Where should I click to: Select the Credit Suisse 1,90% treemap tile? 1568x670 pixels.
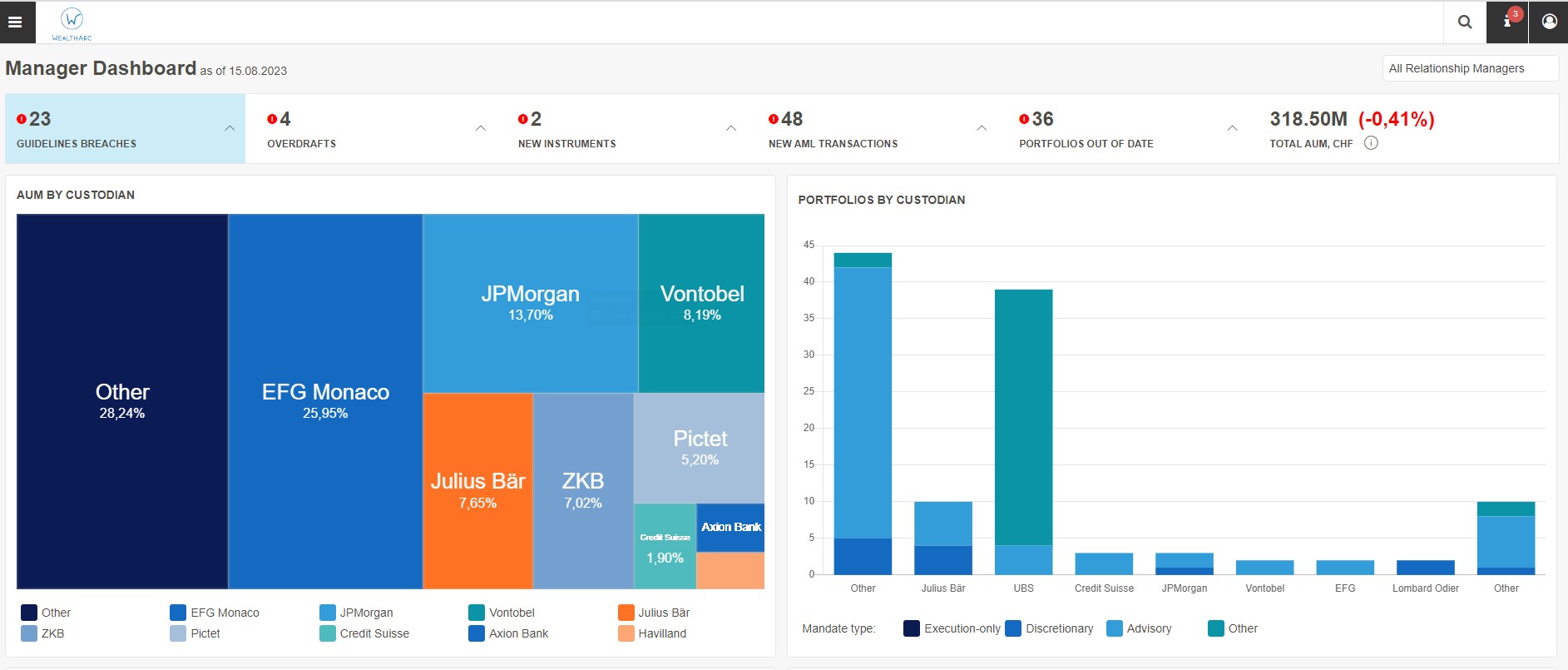click(665, 547)
